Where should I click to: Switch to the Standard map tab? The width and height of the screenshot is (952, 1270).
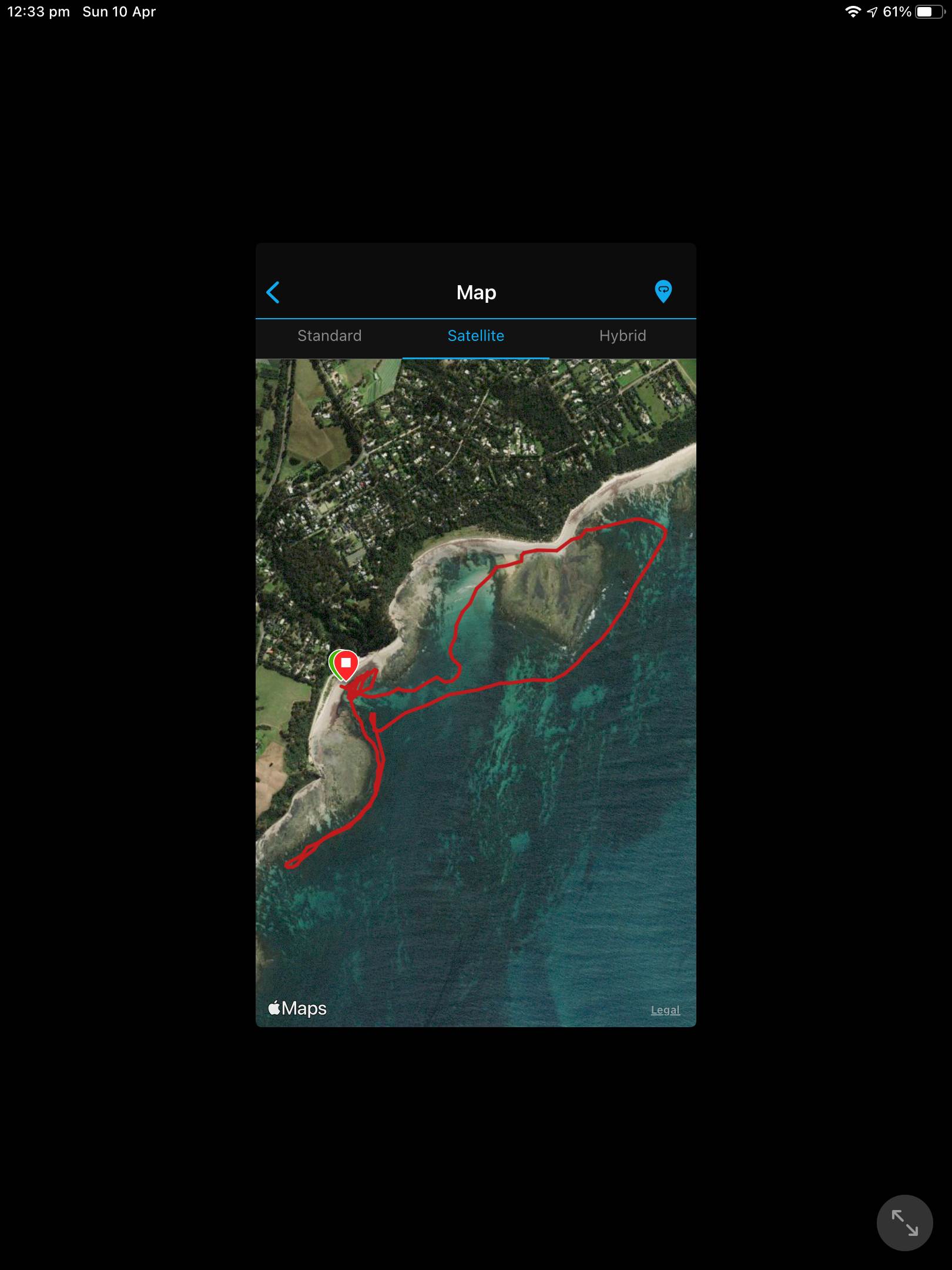pos(329,336)
